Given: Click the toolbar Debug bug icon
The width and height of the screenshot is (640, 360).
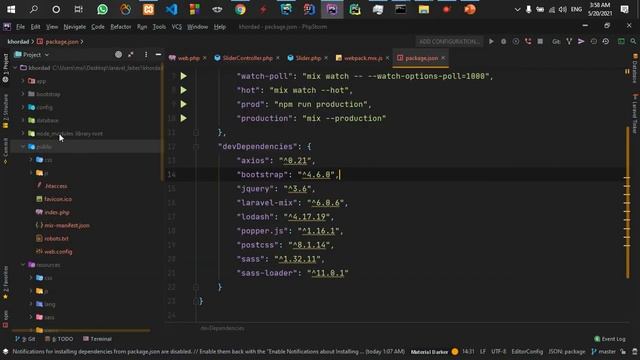Looking at the screenshot, I should click(503, 42).
